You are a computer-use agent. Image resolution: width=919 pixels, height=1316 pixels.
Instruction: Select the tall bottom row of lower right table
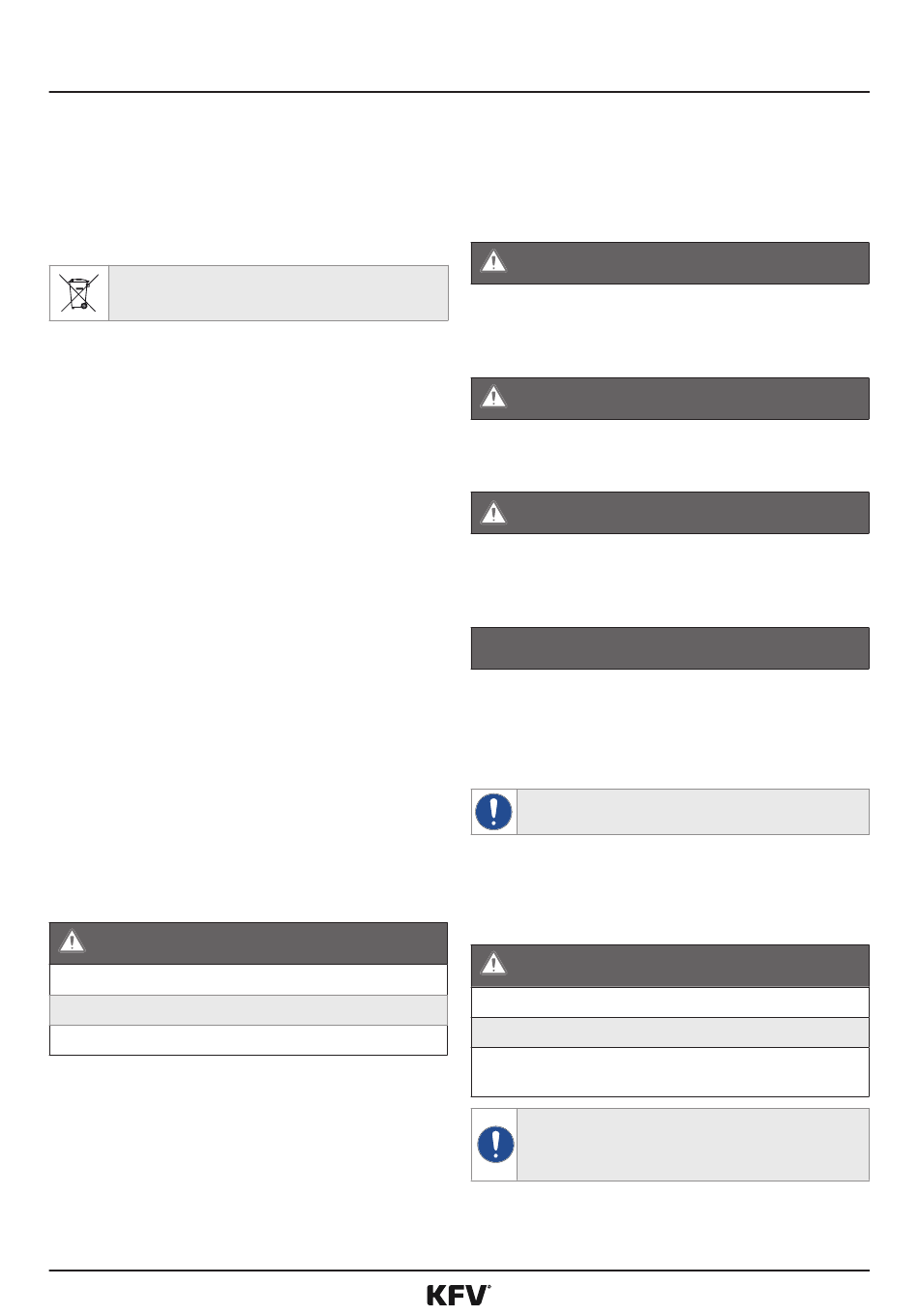(x=670, y=1072)
